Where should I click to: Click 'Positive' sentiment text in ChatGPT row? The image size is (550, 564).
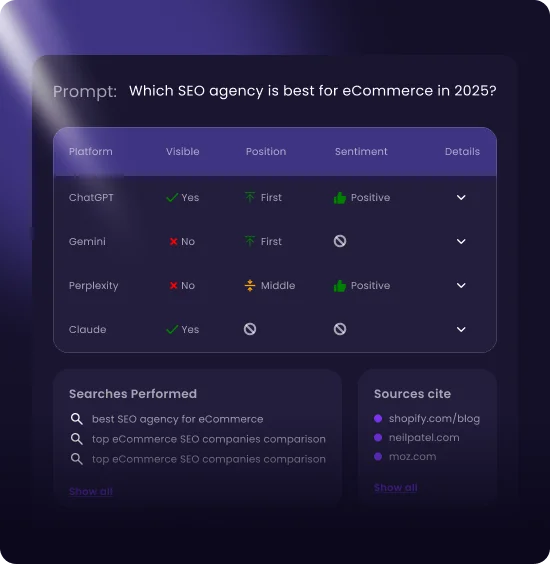[371, 197]
